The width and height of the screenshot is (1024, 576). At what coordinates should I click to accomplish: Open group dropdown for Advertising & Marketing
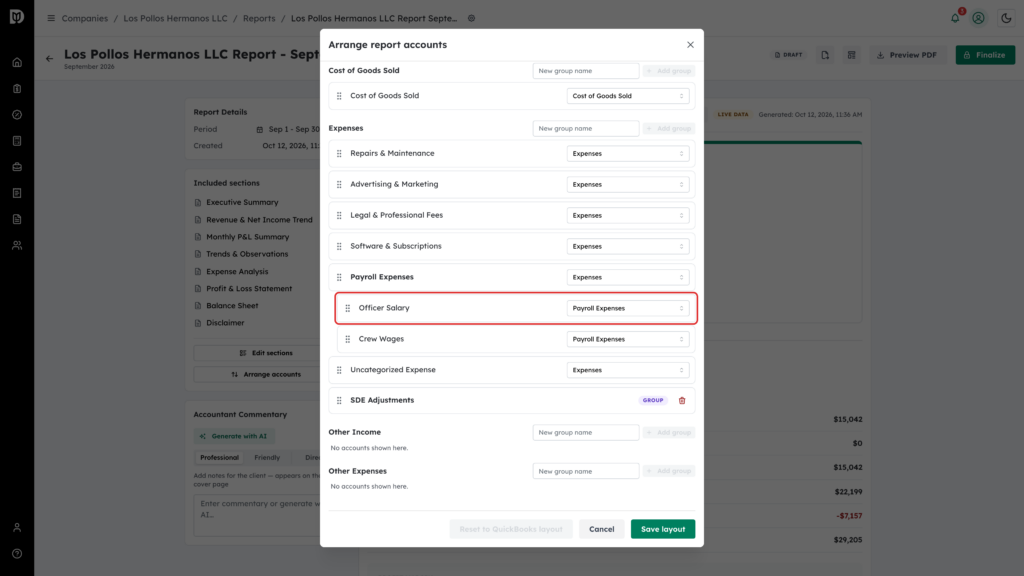coord(628,184)
